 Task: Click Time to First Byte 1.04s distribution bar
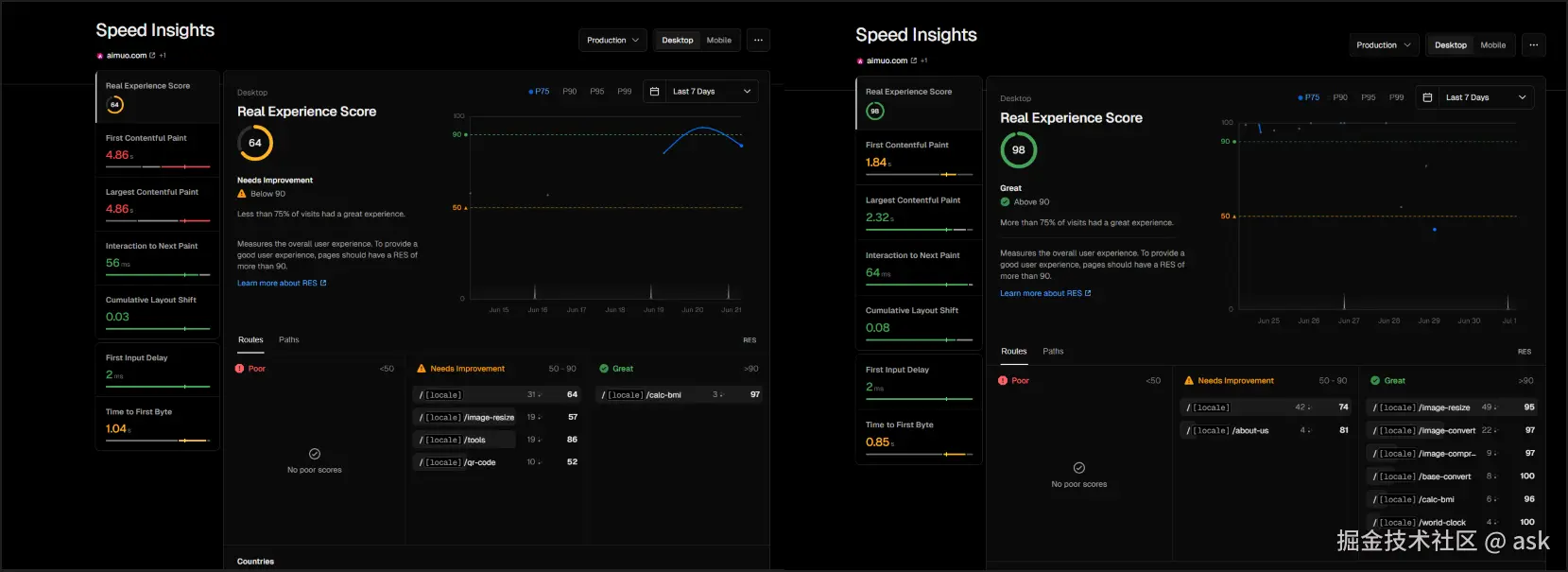158,441
